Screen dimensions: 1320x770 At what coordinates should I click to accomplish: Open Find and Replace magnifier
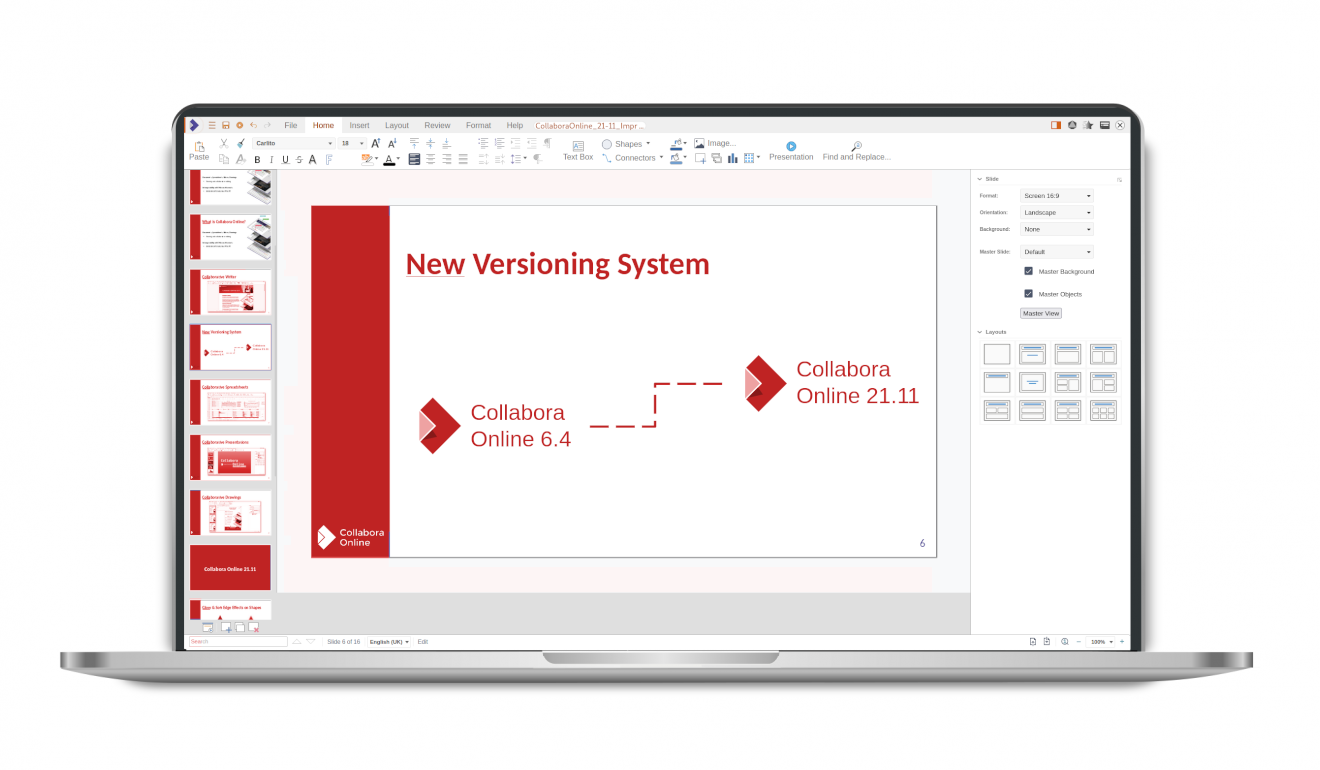[856, 146]
